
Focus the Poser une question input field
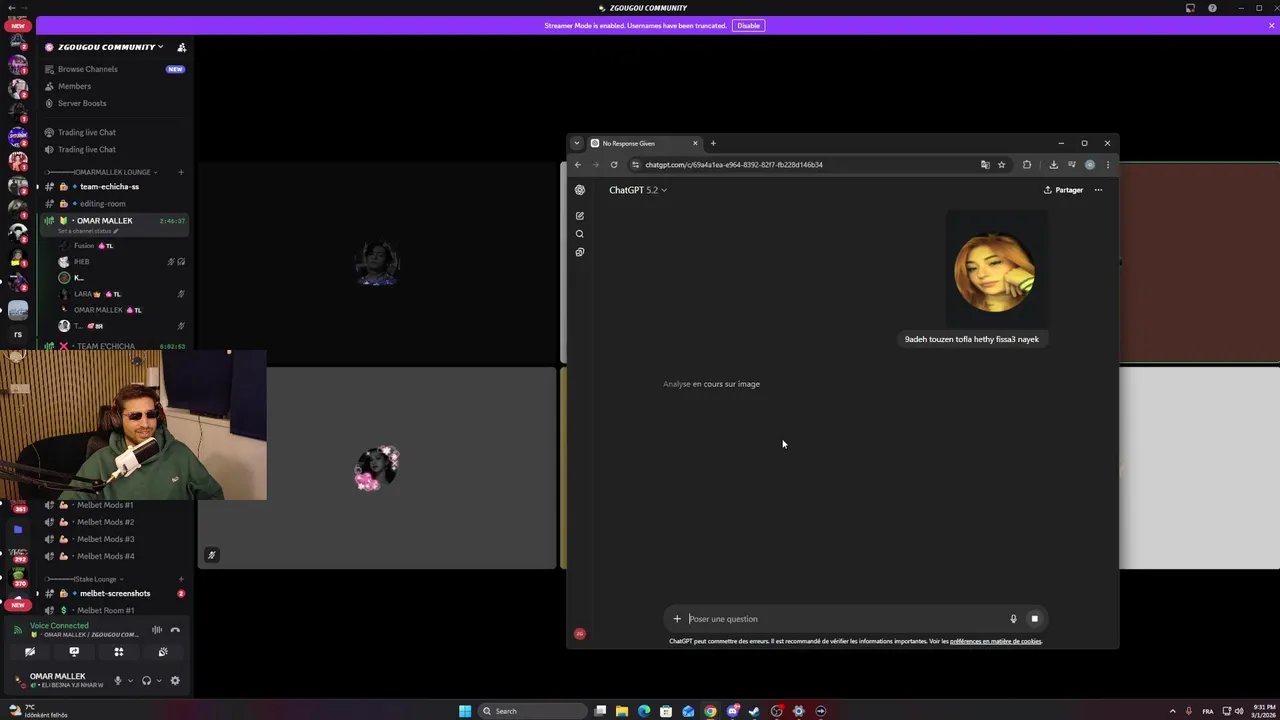click(x=845, y=619)
